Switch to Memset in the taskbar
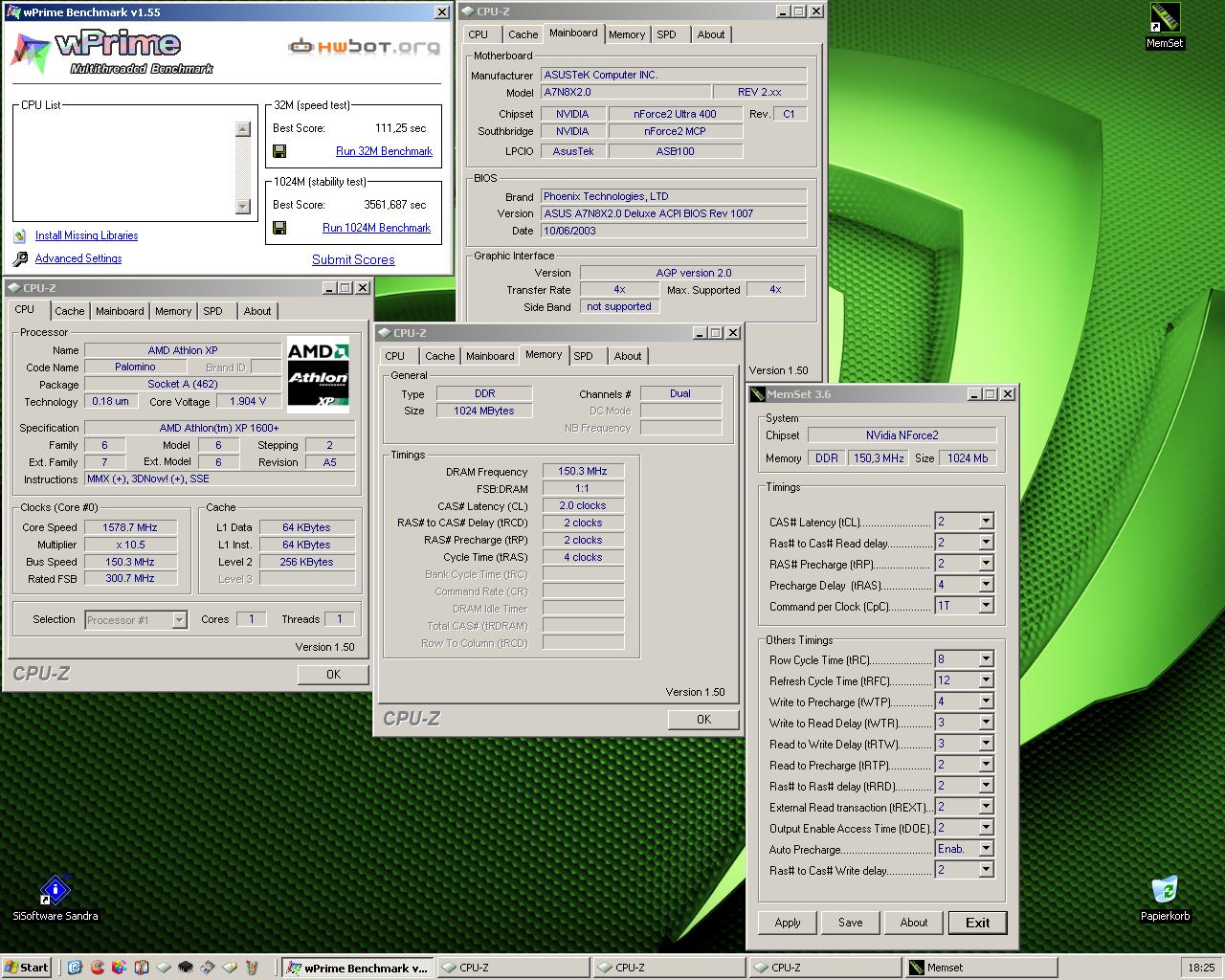This screenshot has height=980, width=1225. pos(980,968)
